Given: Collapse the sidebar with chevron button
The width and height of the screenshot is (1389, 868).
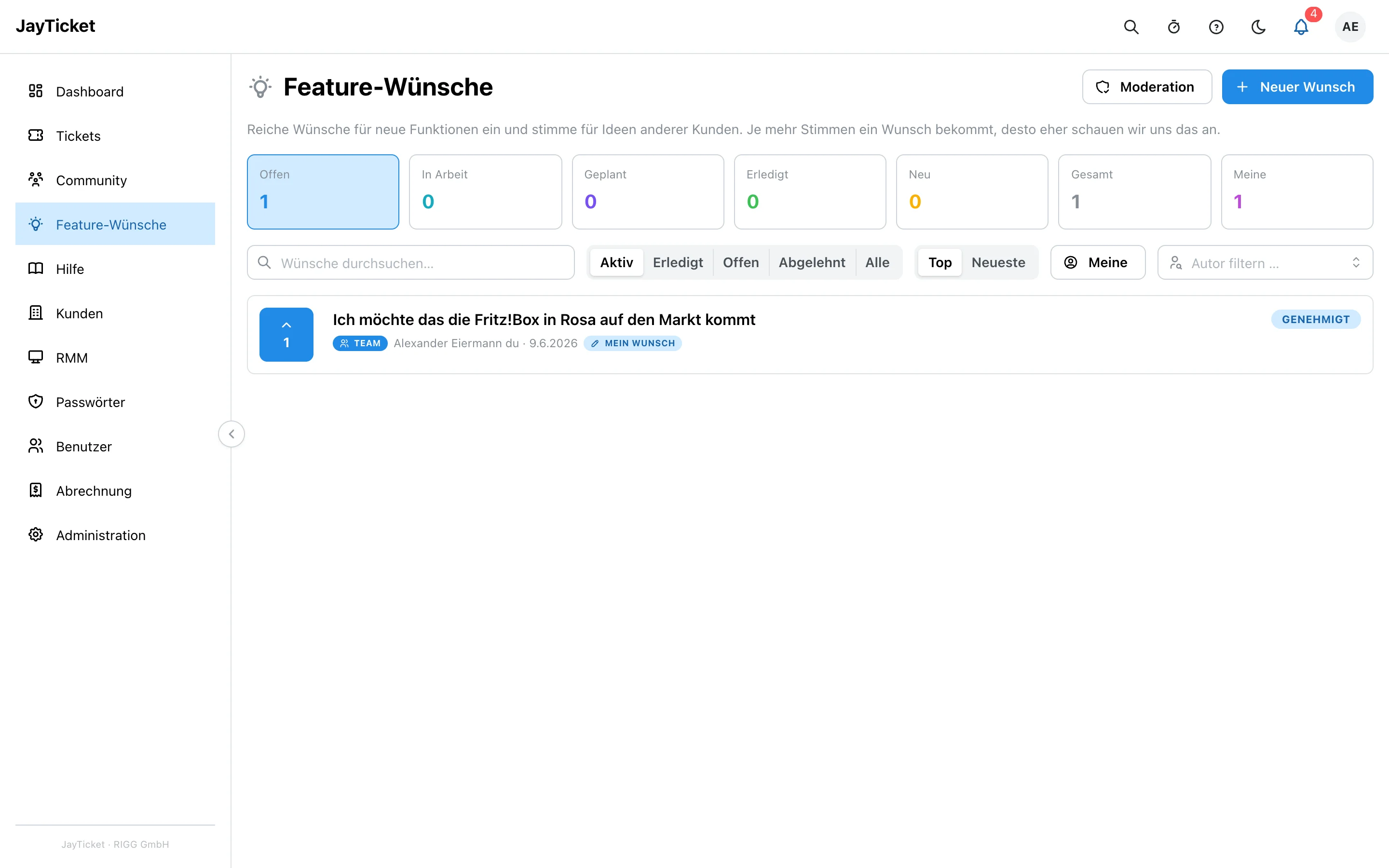Looking at the screenshot, I should (231, 434).
